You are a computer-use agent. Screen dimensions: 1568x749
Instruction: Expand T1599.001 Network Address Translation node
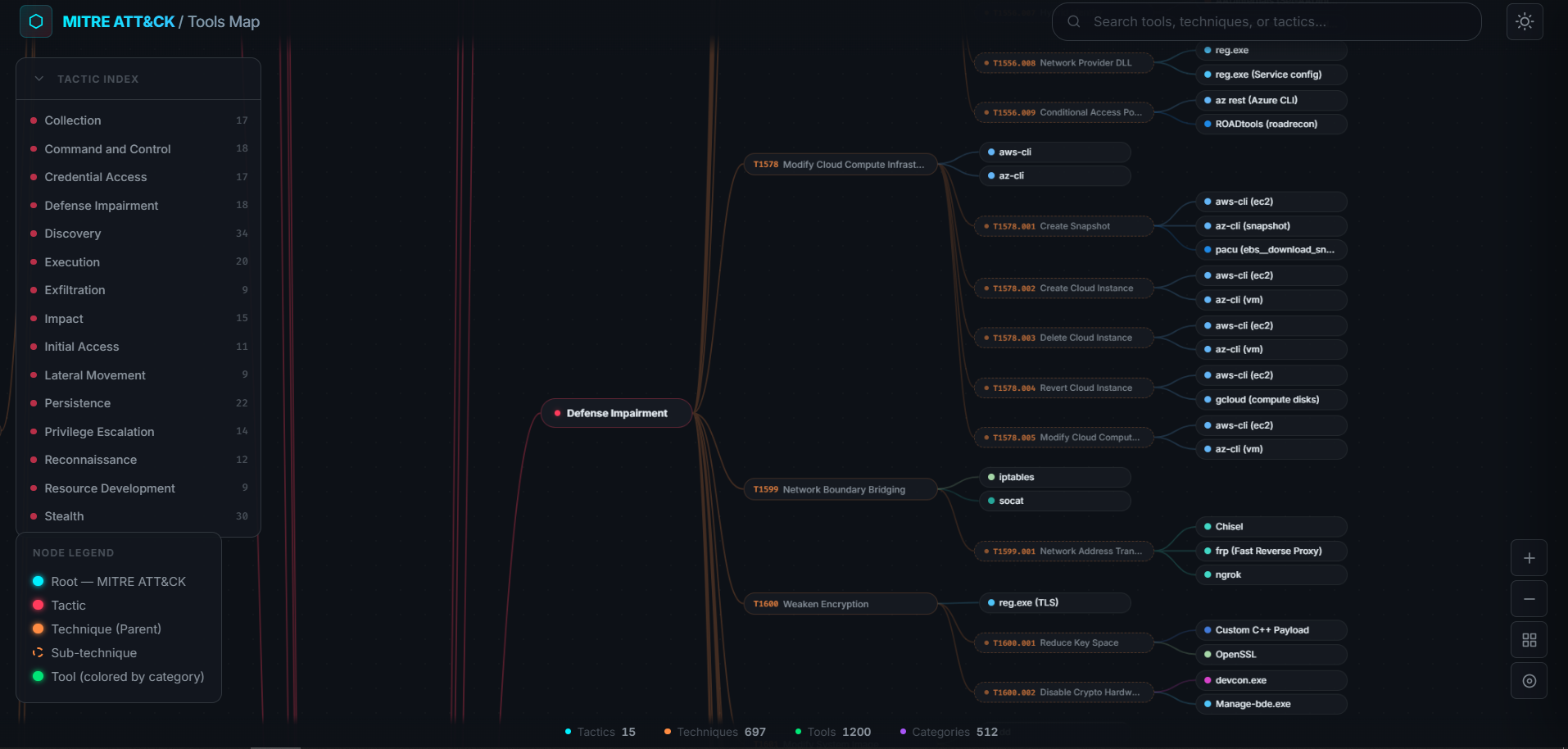tap(1063, 552)
